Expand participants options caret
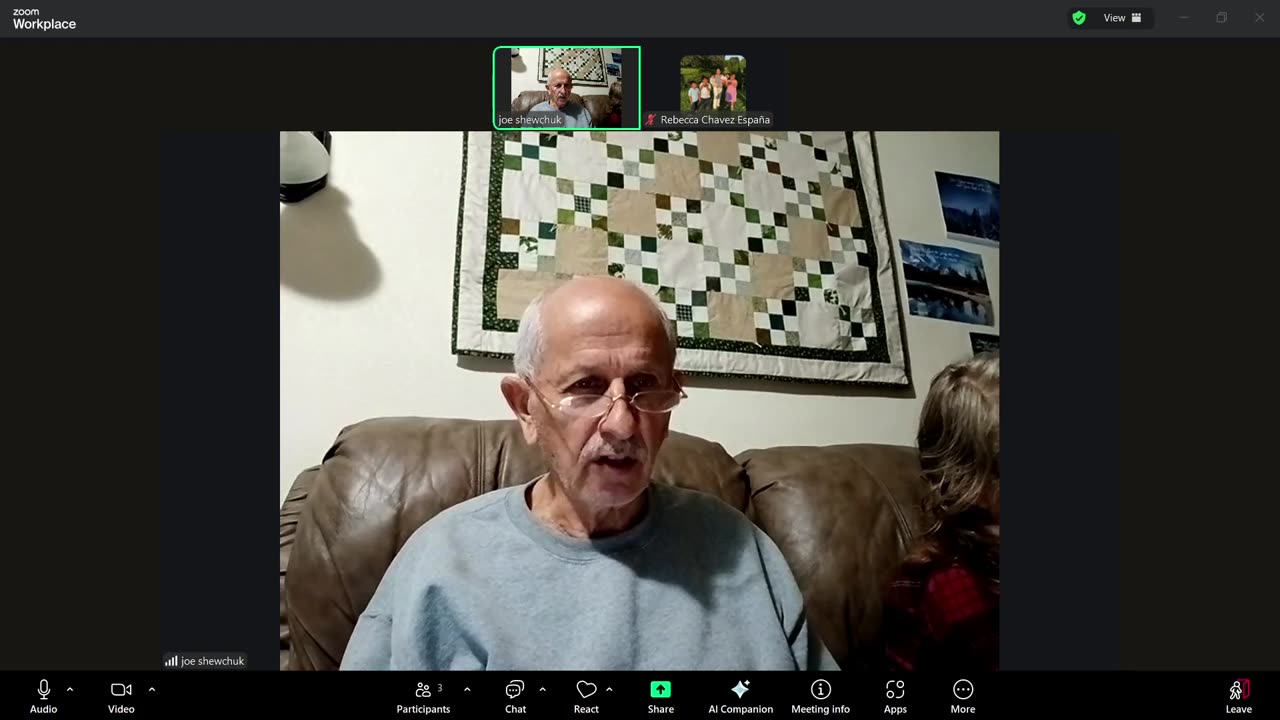This screenshot has height=720, width=1280. (x=467, y=689)
